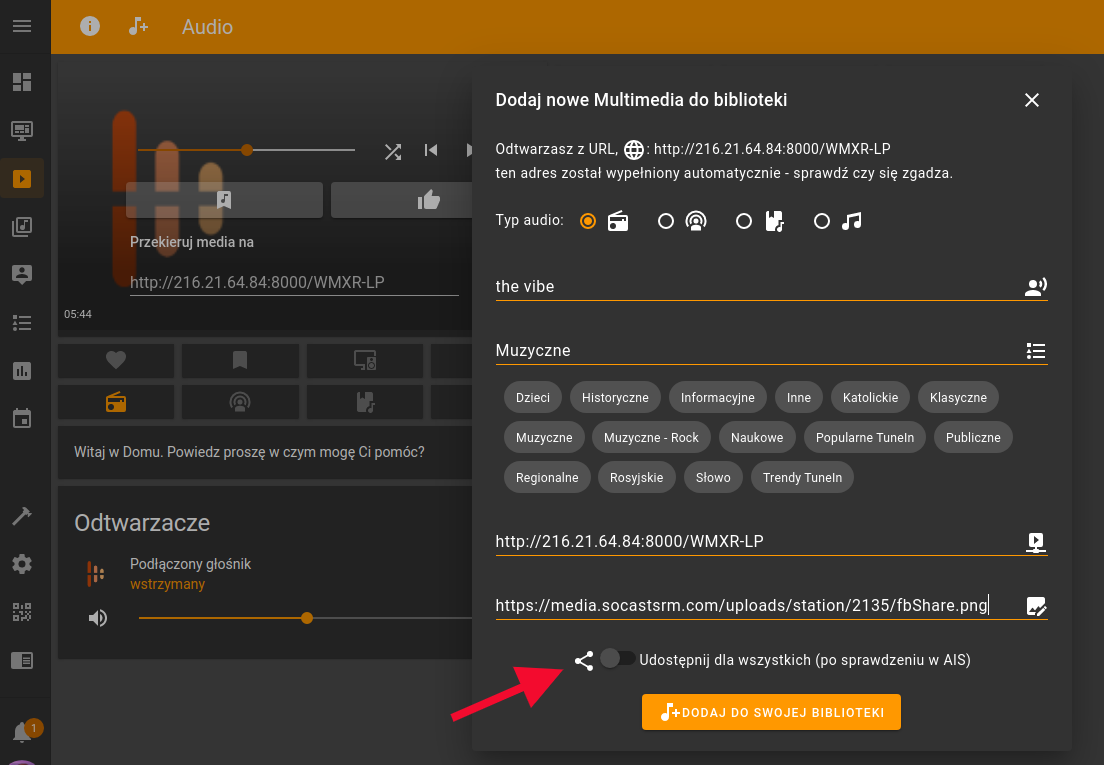Select the audiobook tile below the player

(x=365, y=403)
